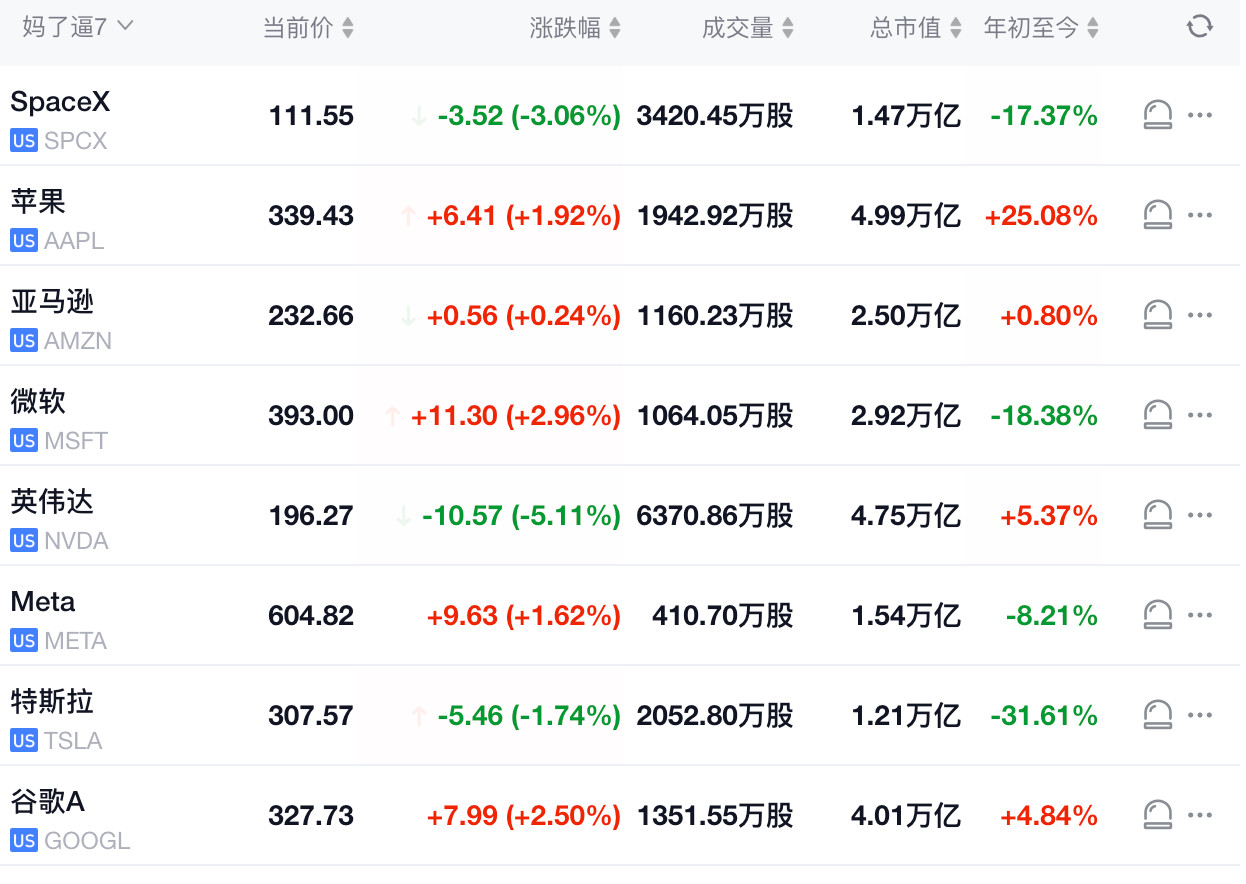Set price alert bell for NVDA
Viewport: 1246px width, 884px height.
pyautogui.click(x=1157, y=516)
